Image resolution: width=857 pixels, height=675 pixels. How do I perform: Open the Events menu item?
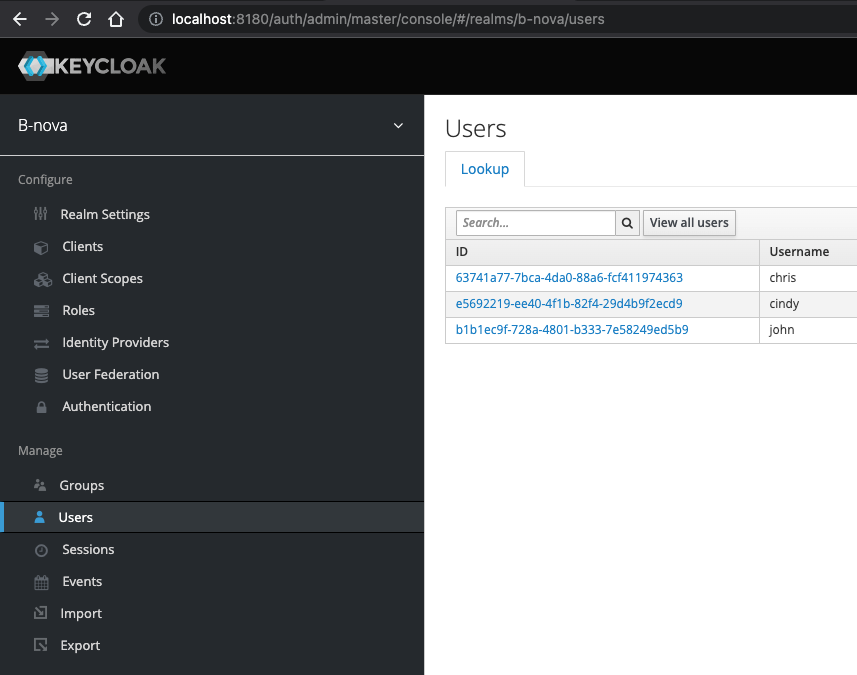click(x=82, y=581)
